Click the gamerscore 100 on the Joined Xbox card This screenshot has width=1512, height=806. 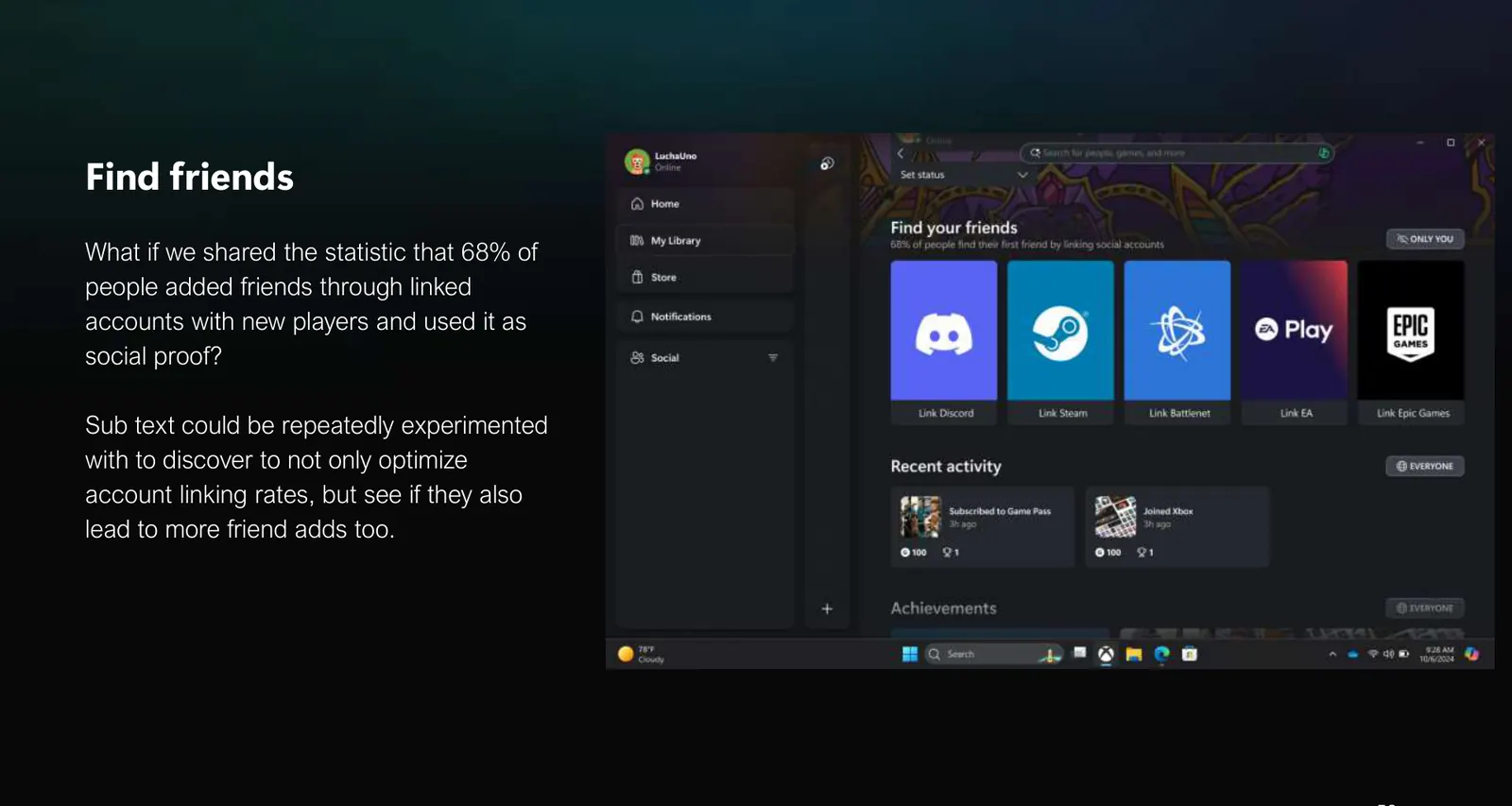click(x=1108, y=553)
